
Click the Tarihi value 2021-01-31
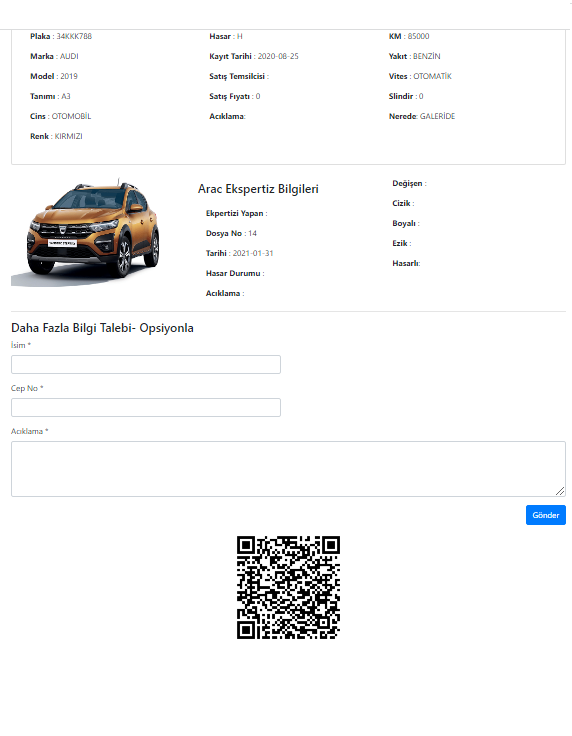253,253
